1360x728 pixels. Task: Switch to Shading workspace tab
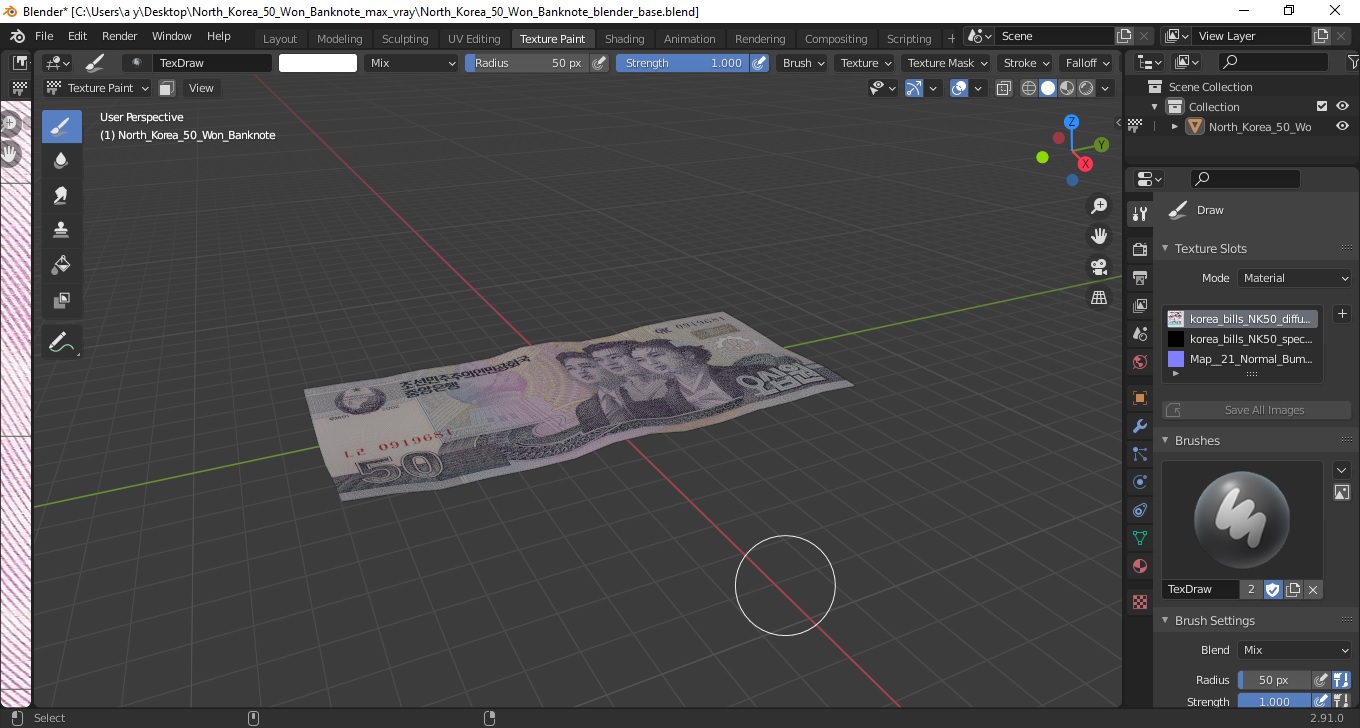(x=624, y=39)
